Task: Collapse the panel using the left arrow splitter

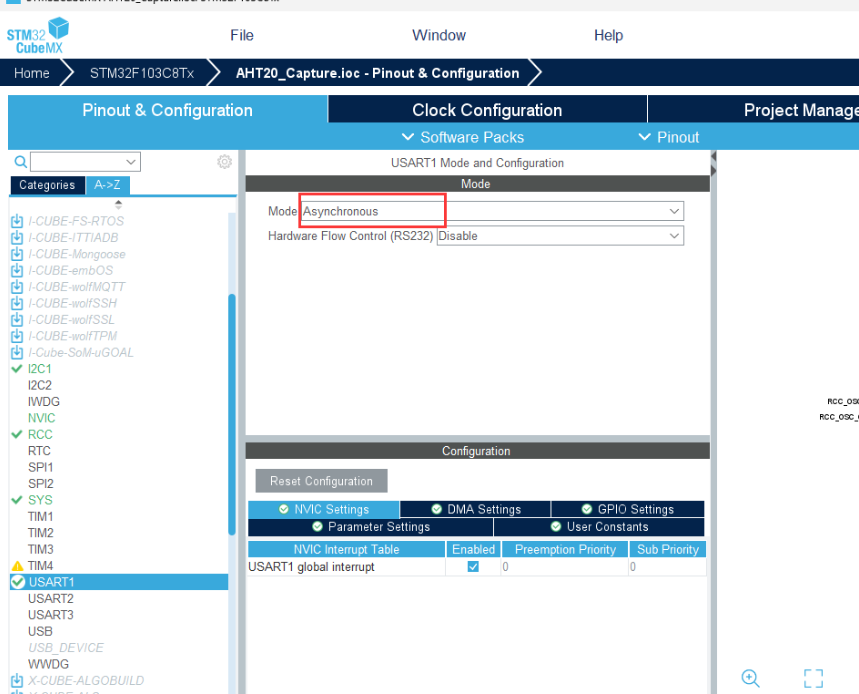Action: click(713, 157)
